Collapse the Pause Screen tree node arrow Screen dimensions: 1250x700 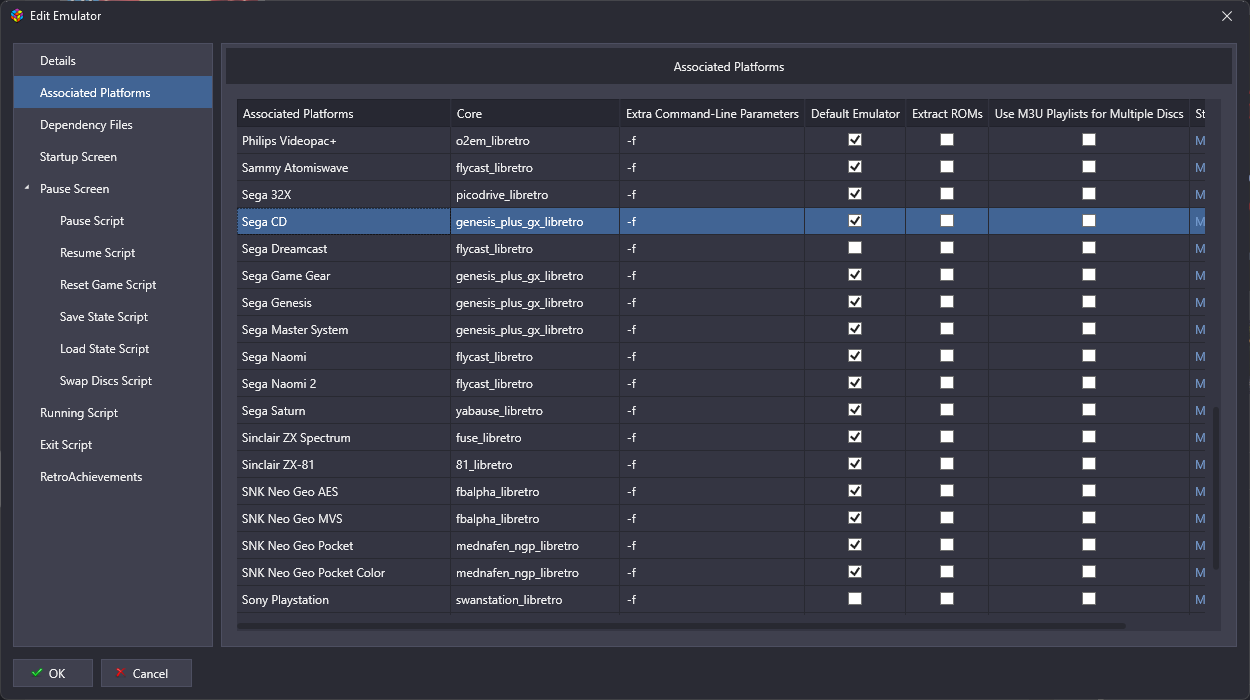[27, 189]
